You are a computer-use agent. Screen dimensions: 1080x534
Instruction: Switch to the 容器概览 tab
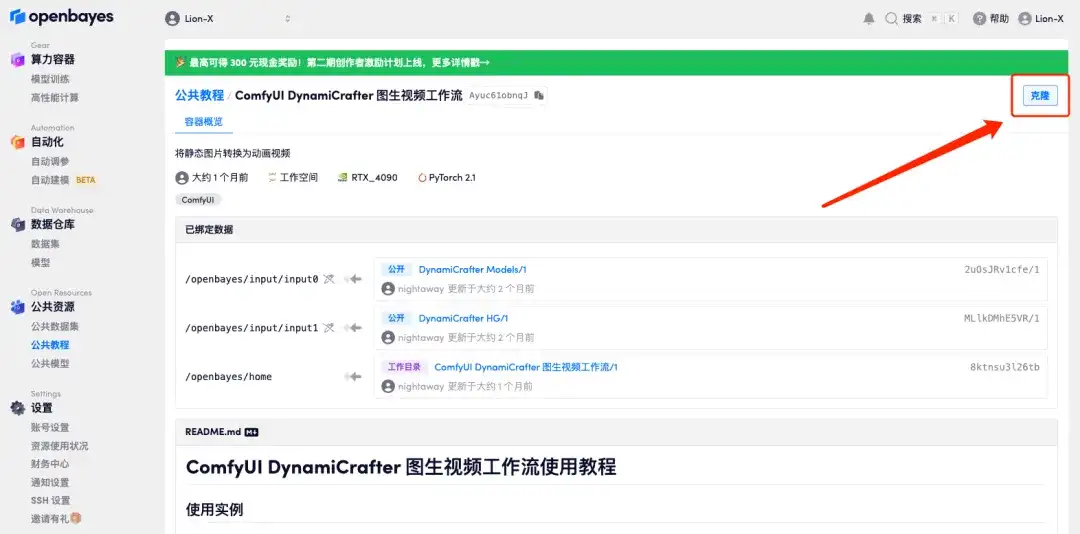(x=203, y=121)
